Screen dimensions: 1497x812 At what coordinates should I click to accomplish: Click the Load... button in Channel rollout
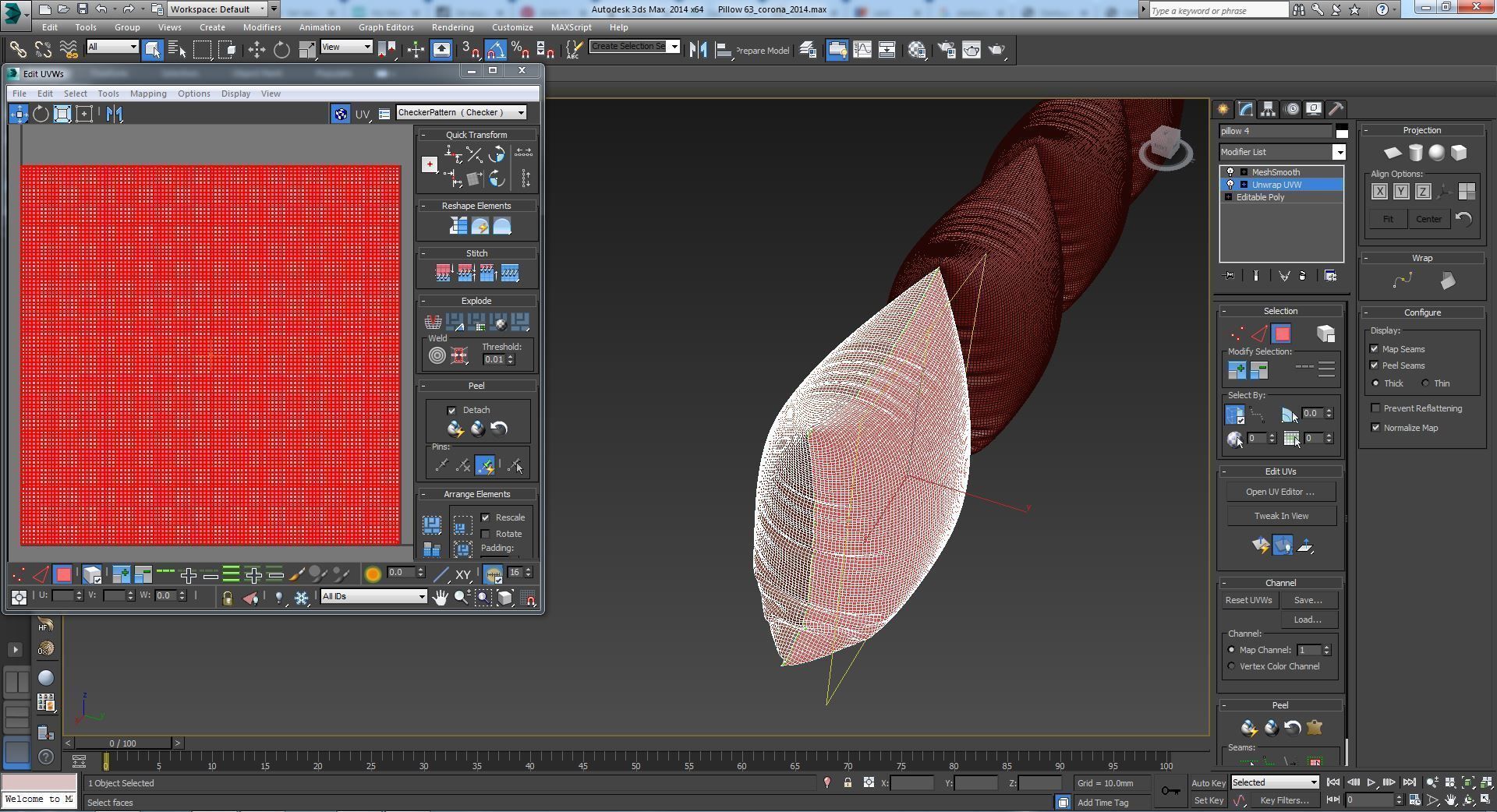tap(1308, 620)
